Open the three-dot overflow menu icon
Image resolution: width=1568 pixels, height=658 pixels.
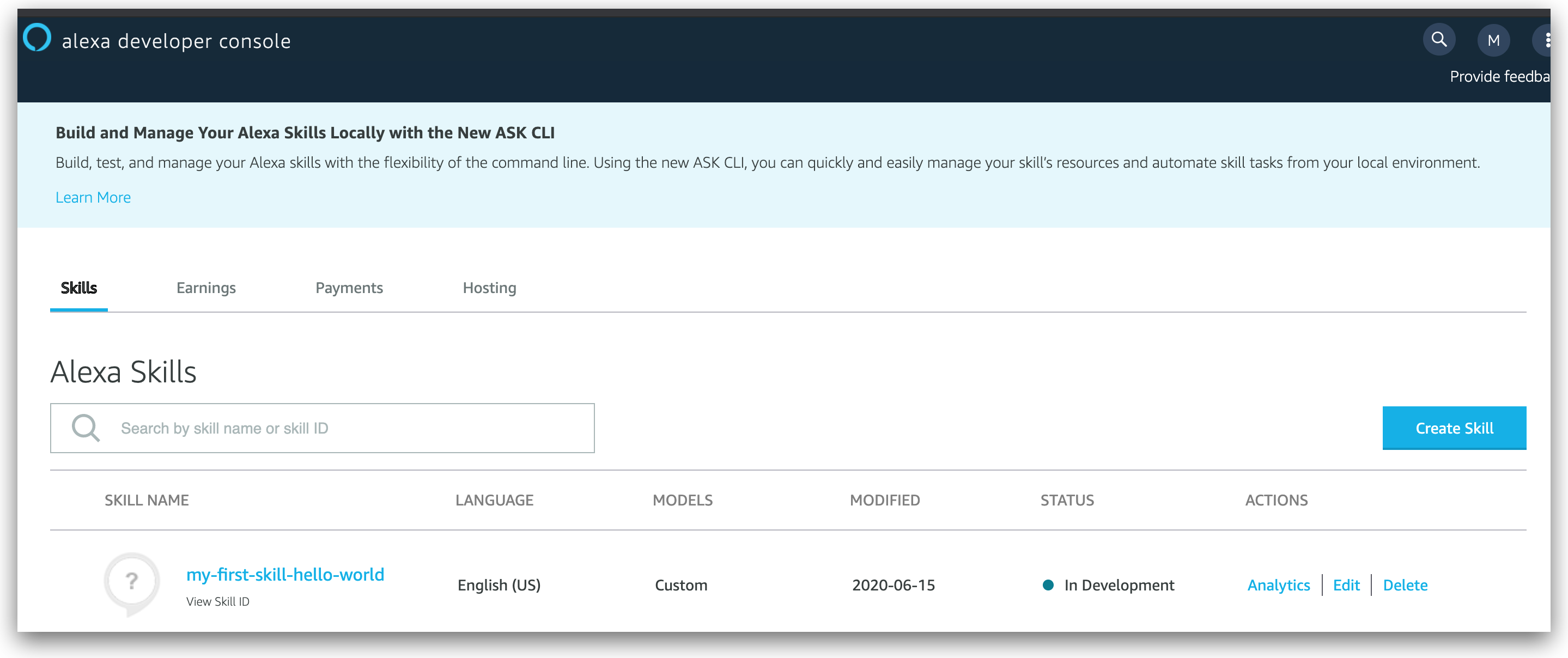point(1548,40)
